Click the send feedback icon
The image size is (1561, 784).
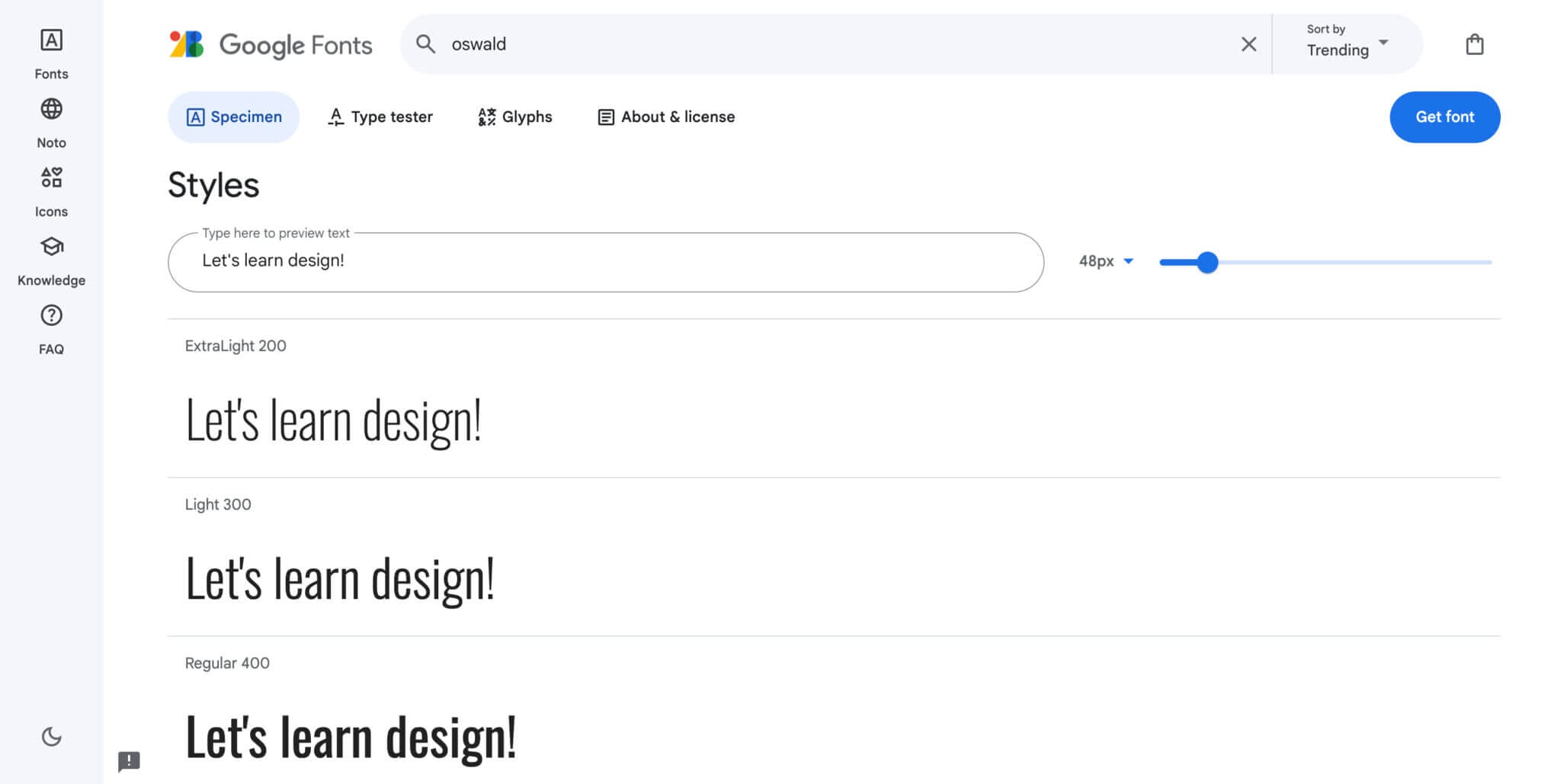(x=129, y=760)
